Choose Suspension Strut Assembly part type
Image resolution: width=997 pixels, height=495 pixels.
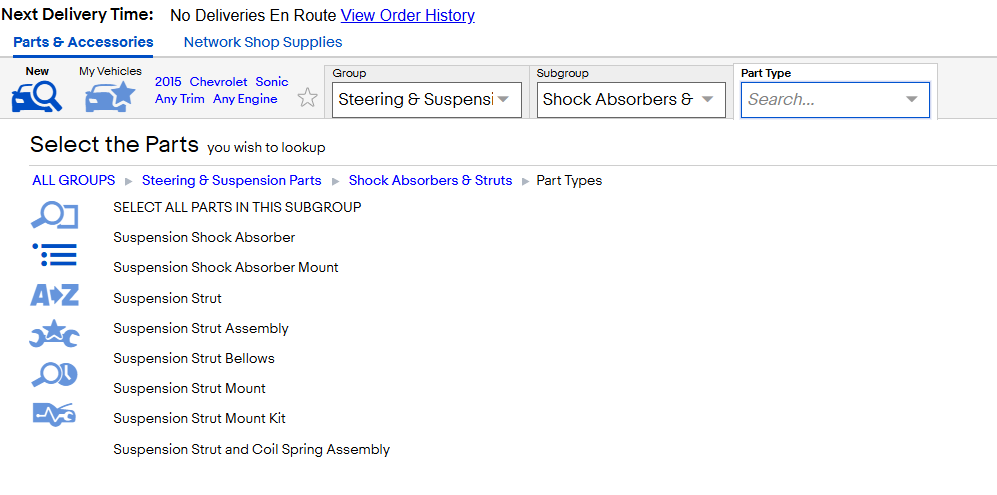click(201, 328)
